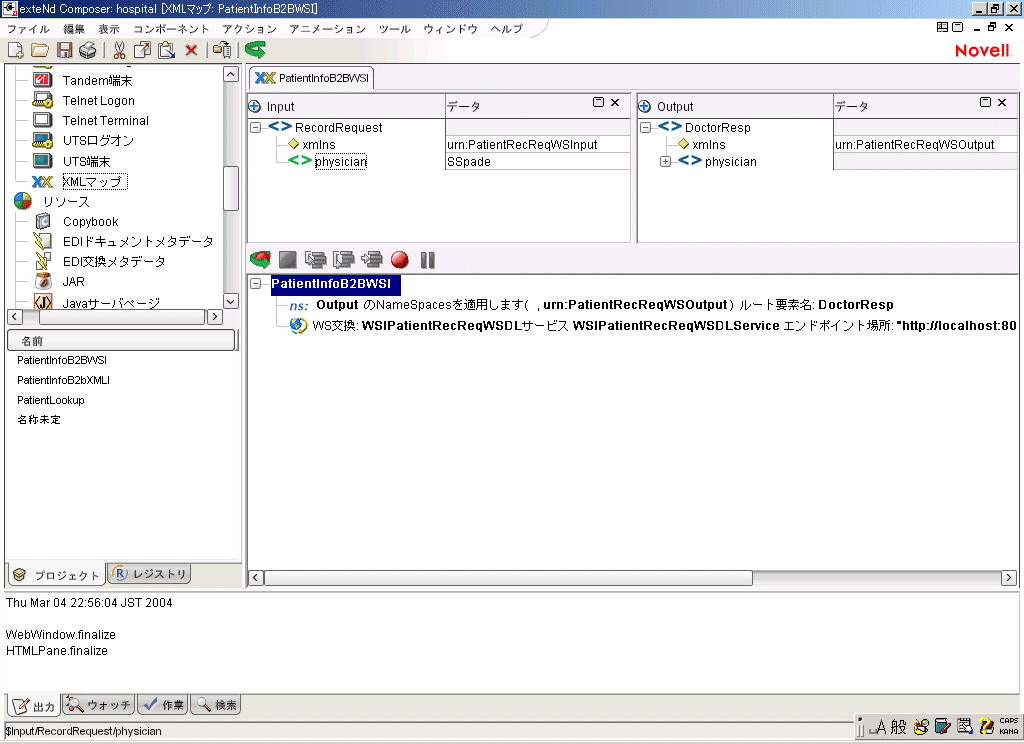Click the Copy toolbar icon
Screen dimensions: 1024x744
142,50
